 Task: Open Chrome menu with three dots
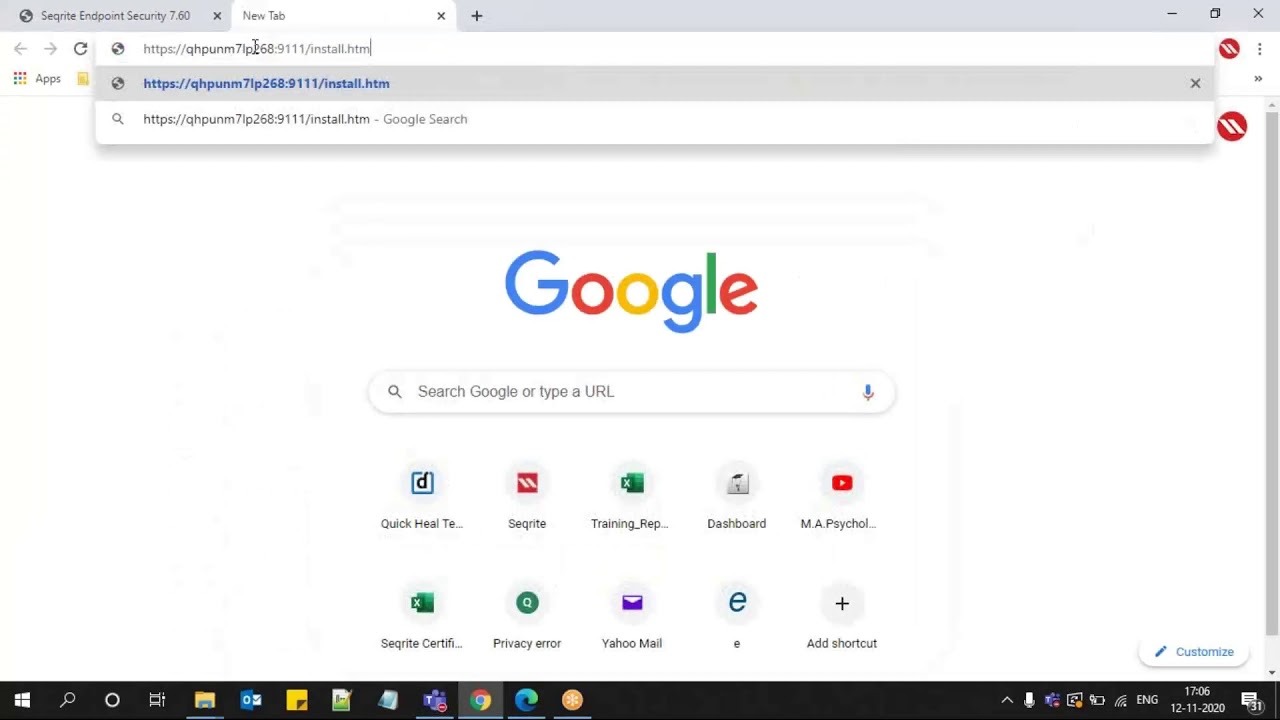pyautogui.click(x=1259, y=48)
